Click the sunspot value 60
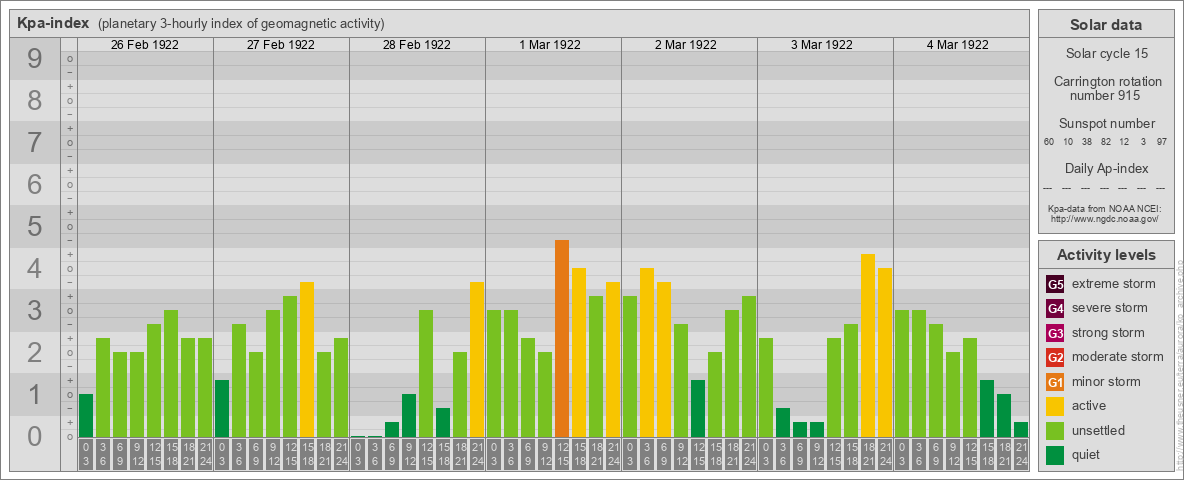This screenshot has height=480, width=1184. 1049,142
